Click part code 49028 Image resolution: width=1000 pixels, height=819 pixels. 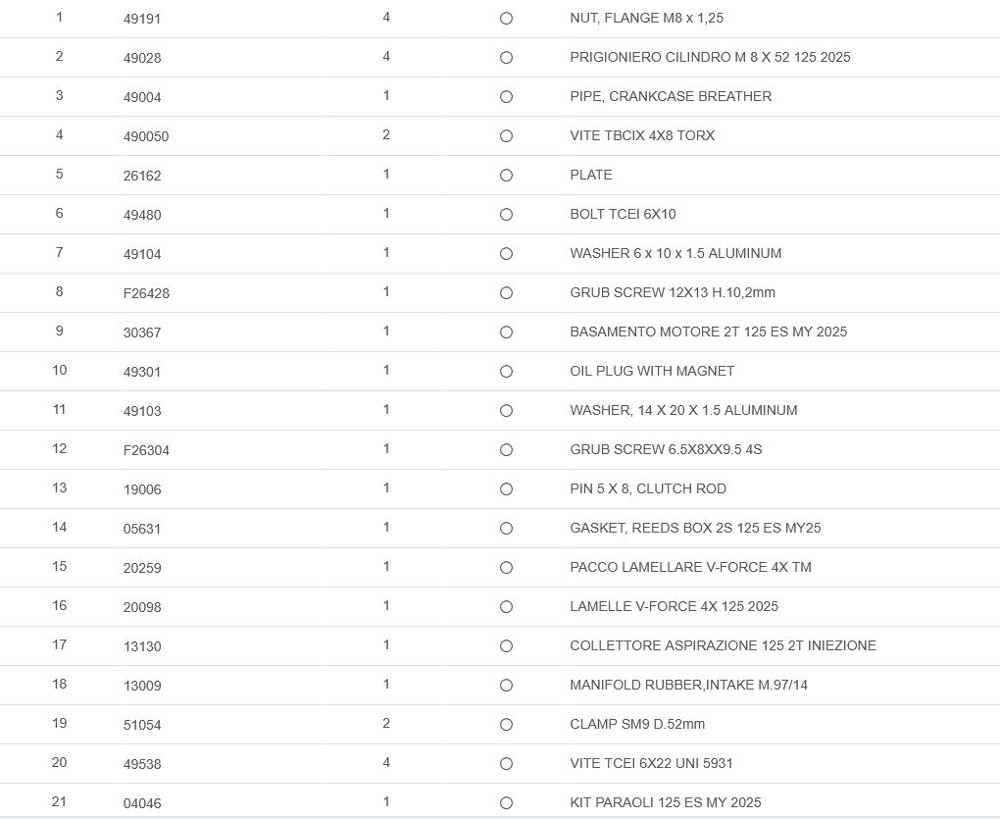pyautogui.click(x=142, y=58)
